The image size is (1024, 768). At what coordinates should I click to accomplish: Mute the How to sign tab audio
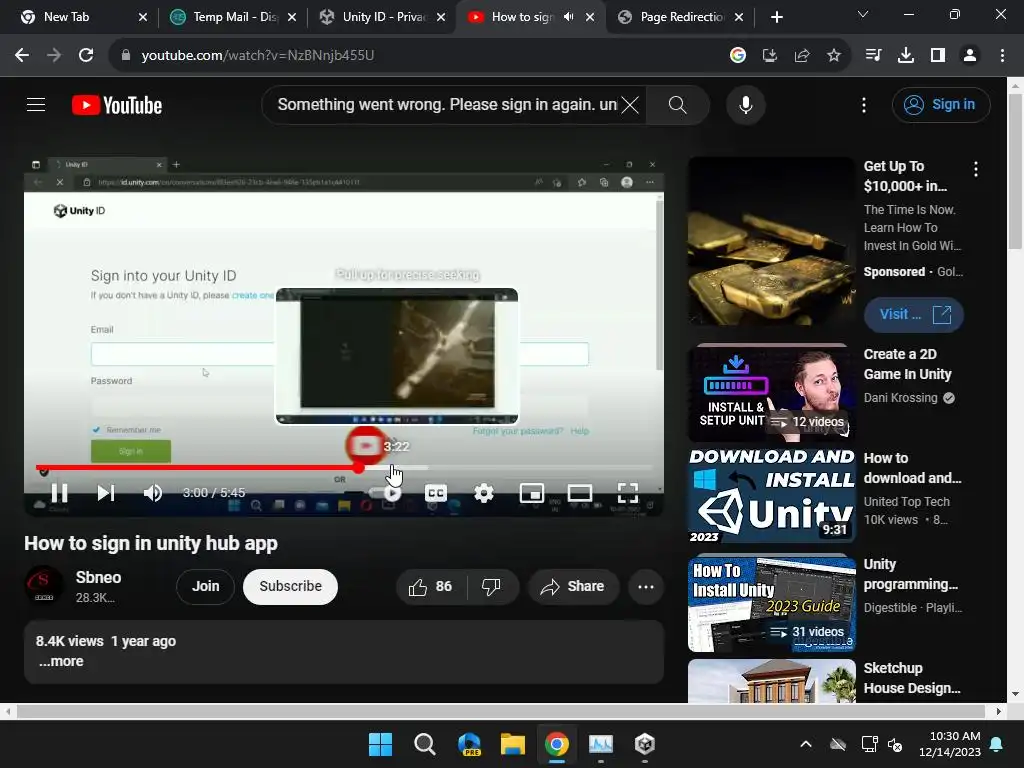pos(569,17)
